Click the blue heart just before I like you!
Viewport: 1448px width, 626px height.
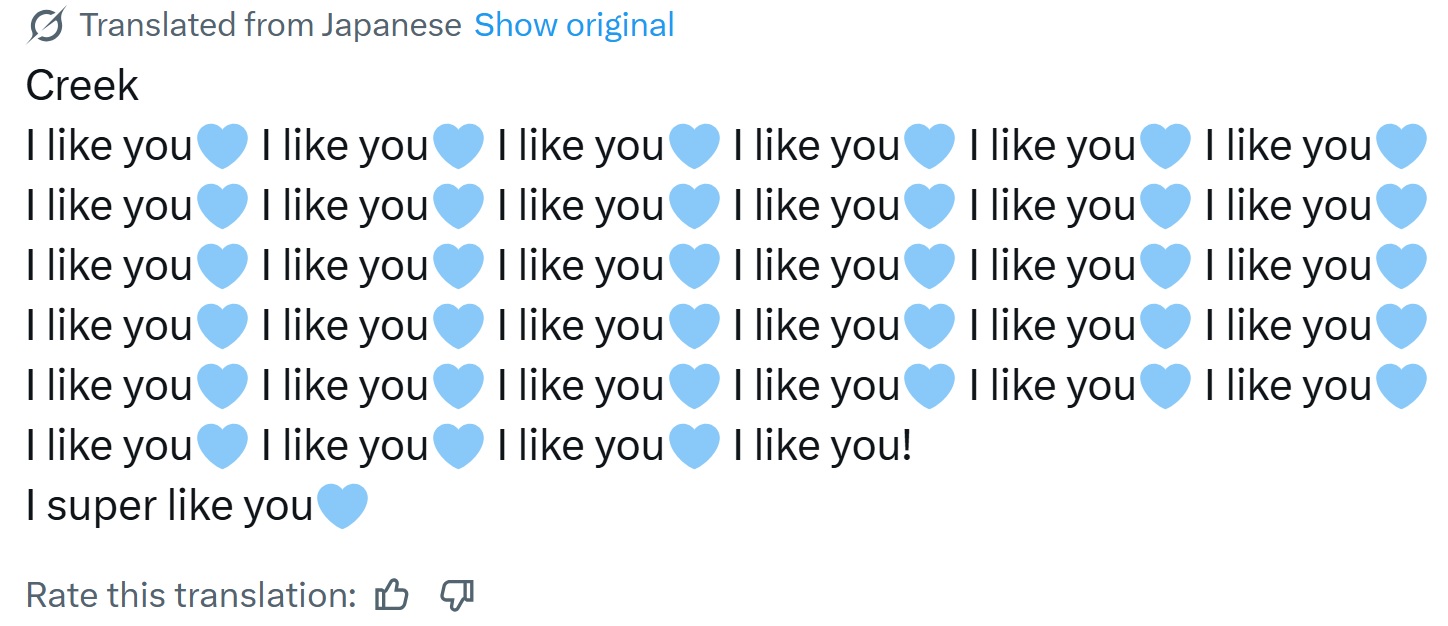click(694, 447)
